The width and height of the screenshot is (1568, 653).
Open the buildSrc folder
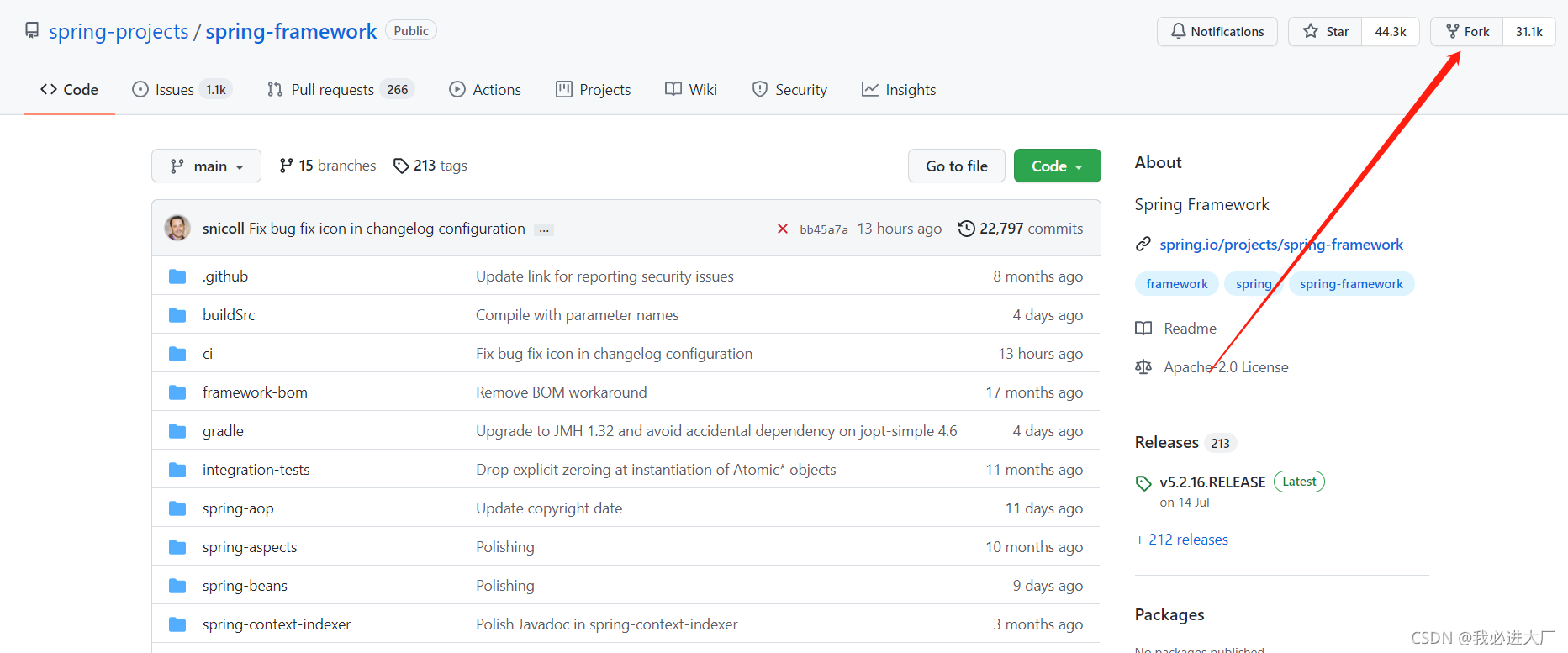[x=229, y=315]
